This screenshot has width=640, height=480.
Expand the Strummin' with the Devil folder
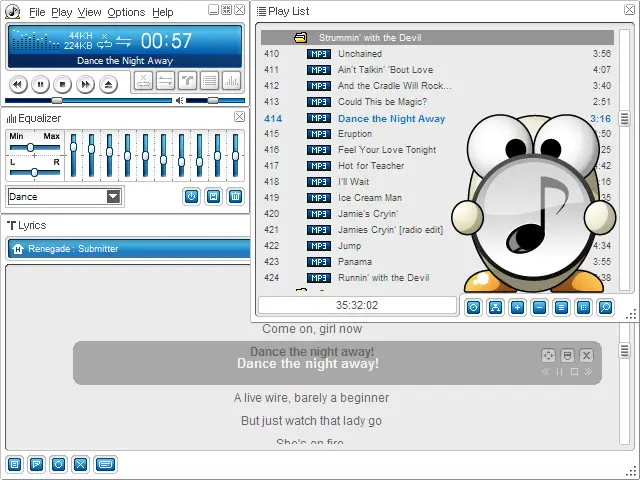coord(300,37)
